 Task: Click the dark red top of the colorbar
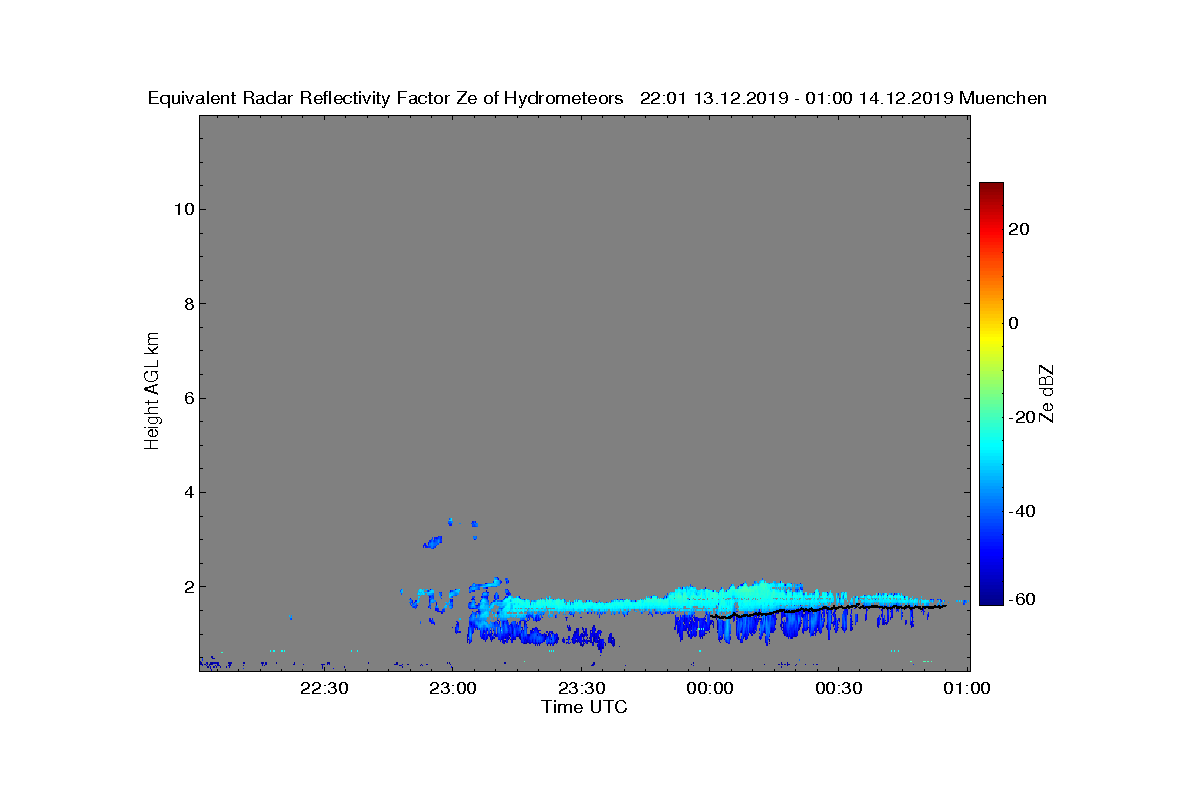pos(991,190)
